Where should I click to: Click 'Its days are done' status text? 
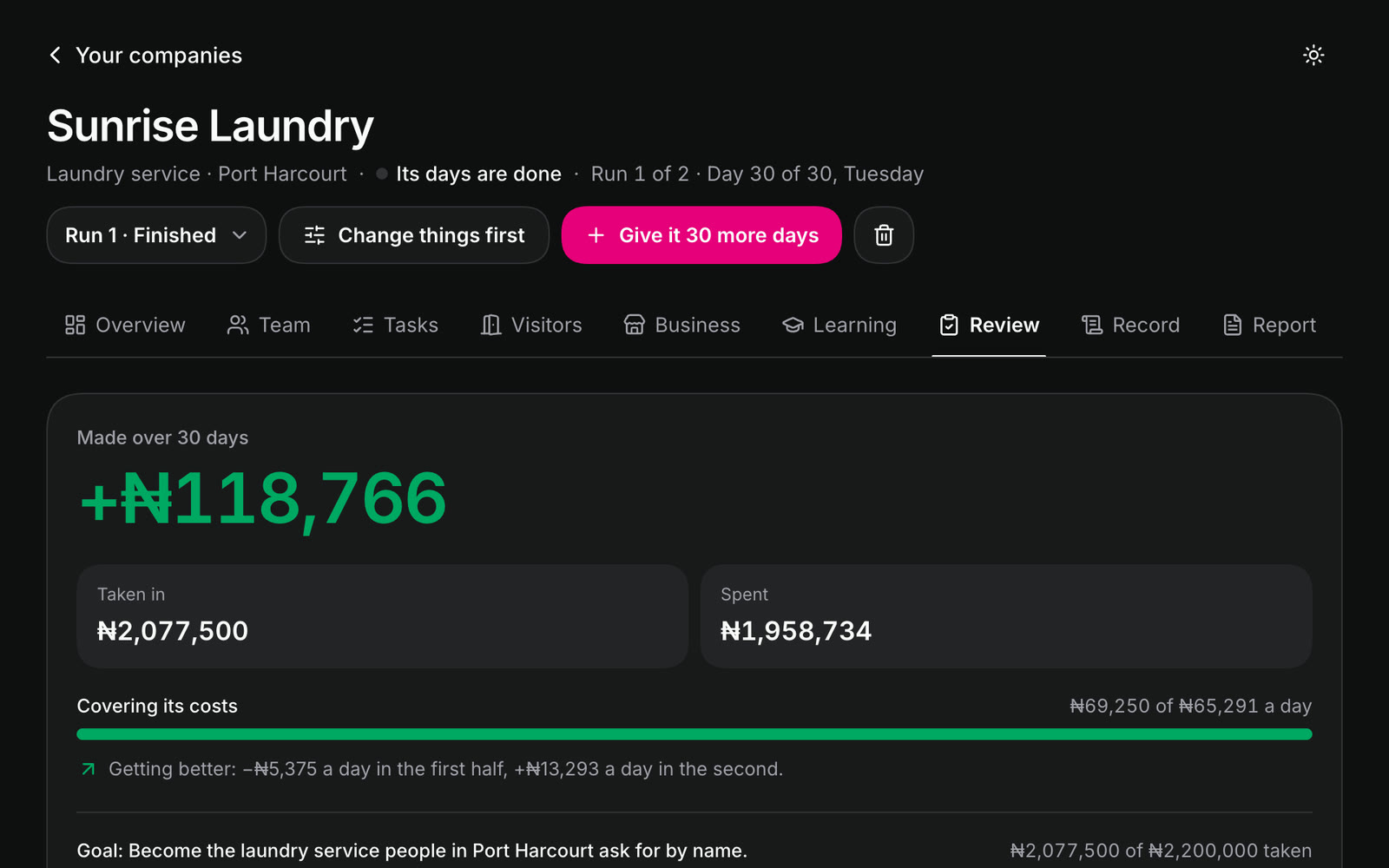[x=478, y=174]
